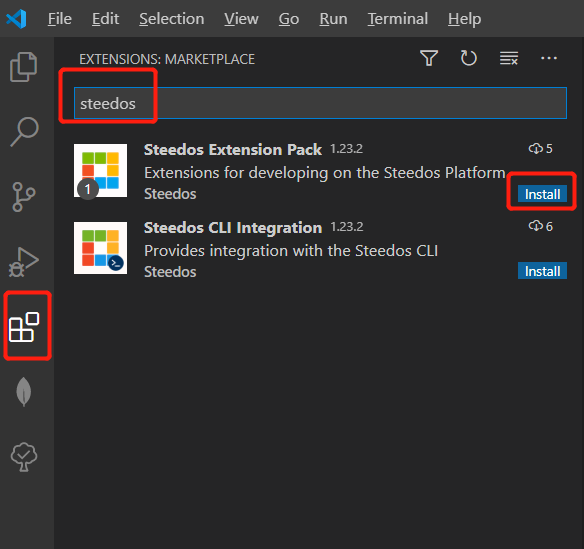
Task: Clear extensions search results
Action: click(509, 58)
